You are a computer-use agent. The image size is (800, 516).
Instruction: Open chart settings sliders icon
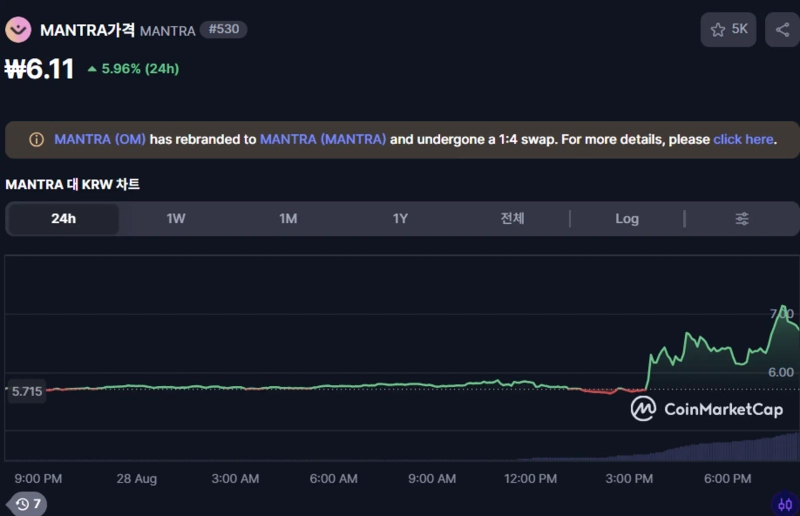(742, 219)
